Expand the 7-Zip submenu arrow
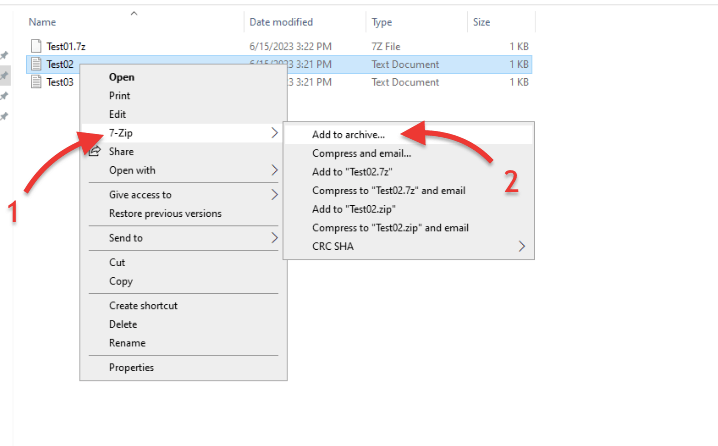The image size is (718, 446). (x=274, y=133)
